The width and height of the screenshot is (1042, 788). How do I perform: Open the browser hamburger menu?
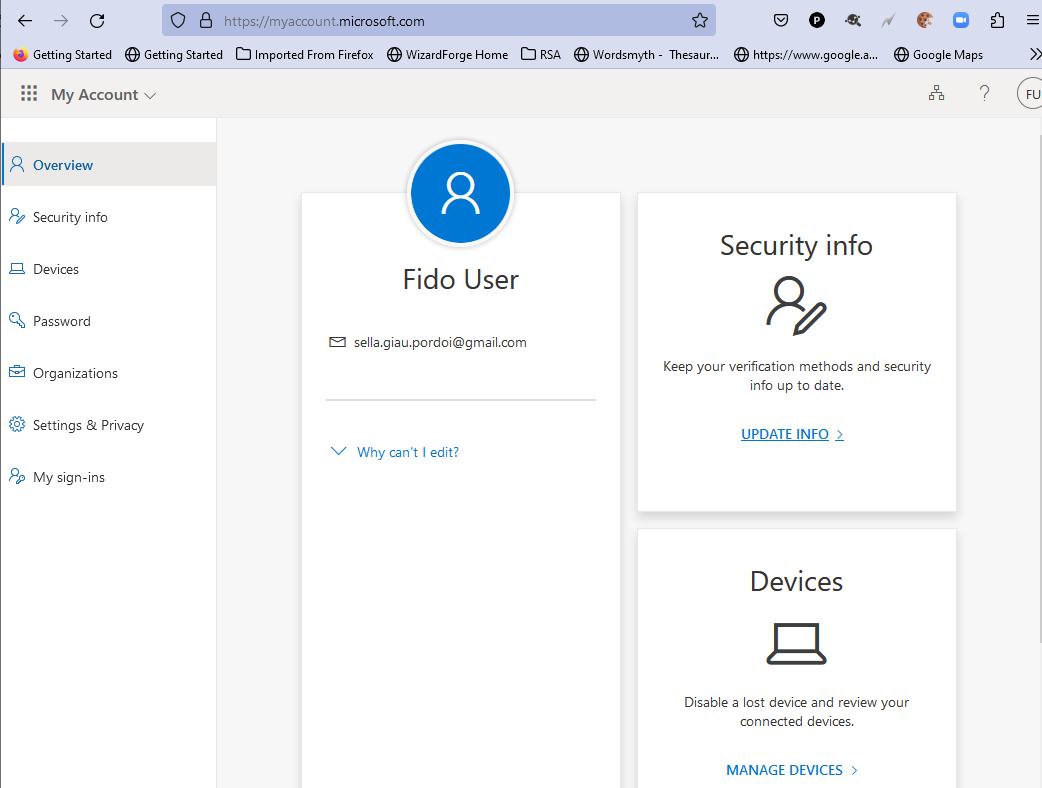tap(1033, 21)
